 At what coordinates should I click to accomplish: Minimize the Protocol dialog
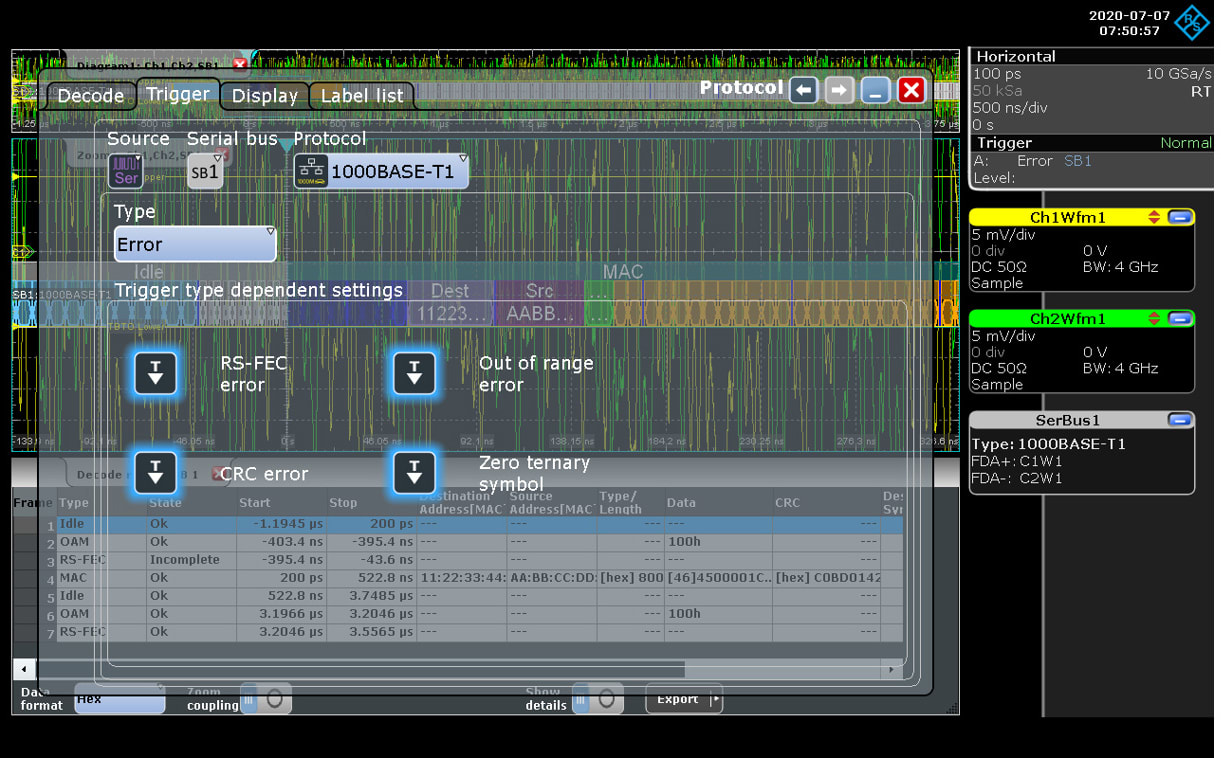pos(875,90)
